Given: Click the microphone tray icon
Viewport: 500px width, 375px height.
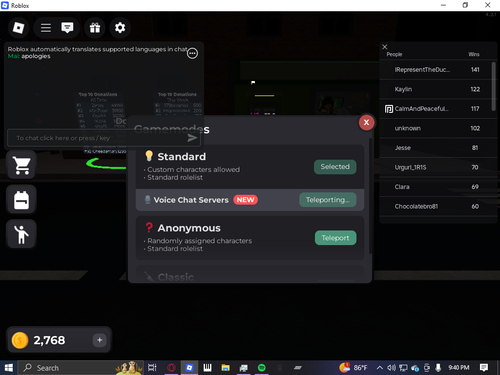Looking at the screenshot, I should point(438,368).
